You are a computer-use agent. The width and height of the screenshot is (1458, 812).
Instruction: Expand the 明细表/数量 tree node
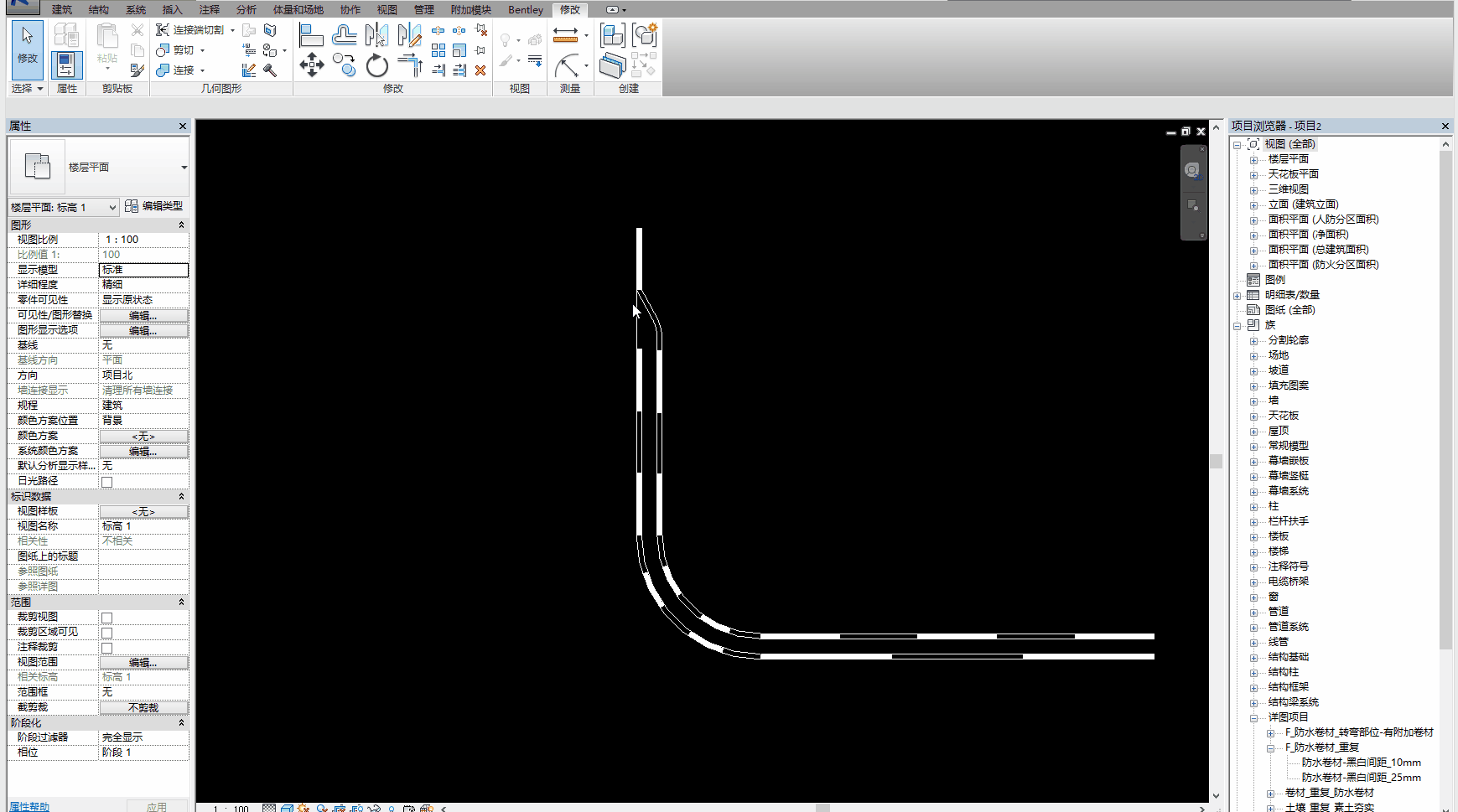(x=1237, y=295)
